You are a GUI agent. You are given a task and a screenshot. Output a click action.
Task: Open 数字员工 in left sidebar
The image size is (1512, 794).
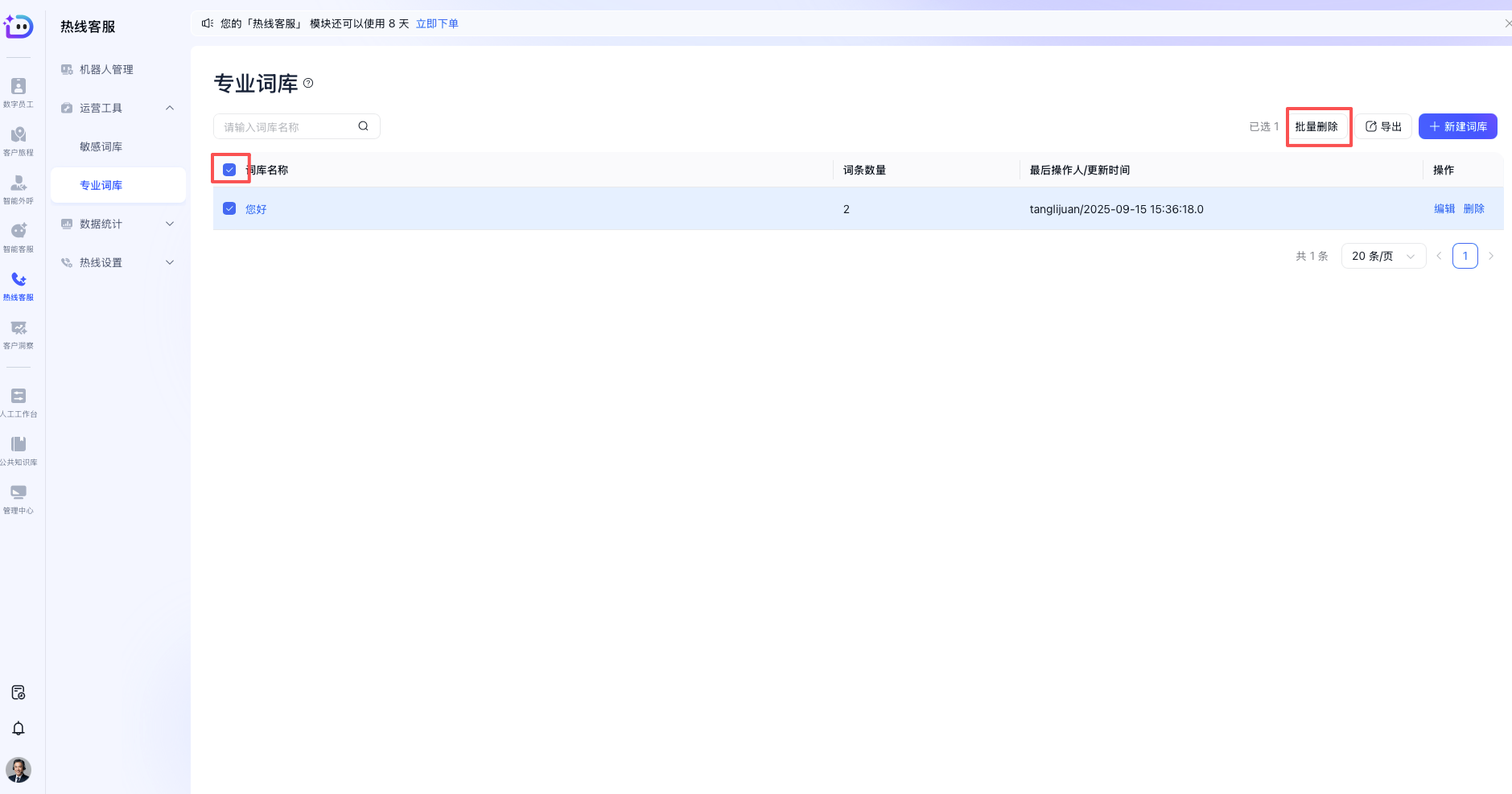coord(19,92)
